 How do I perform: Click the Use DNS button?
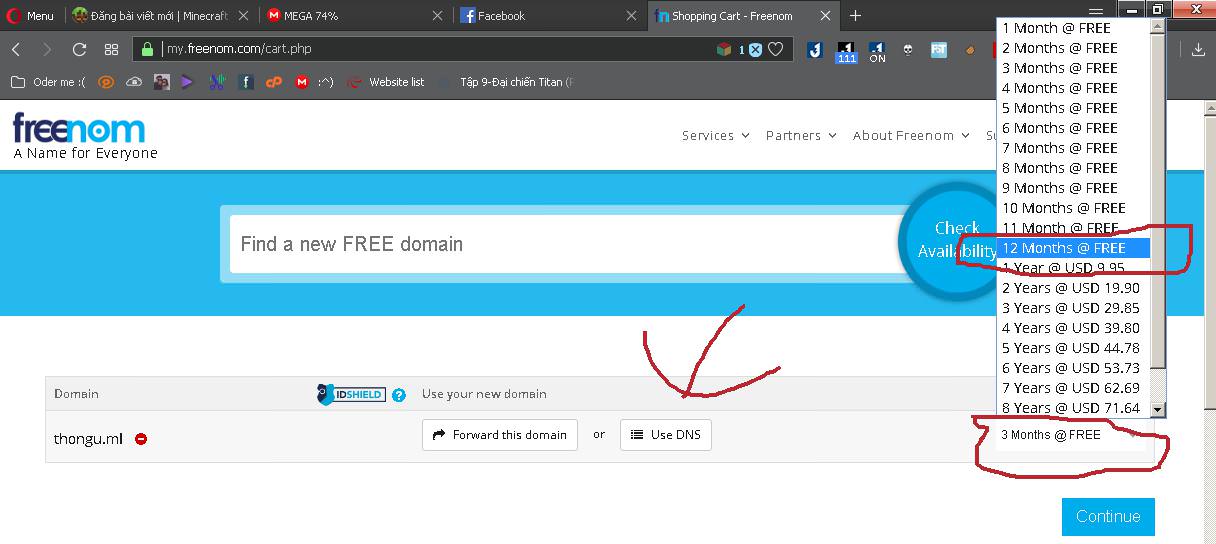(666, 435)
